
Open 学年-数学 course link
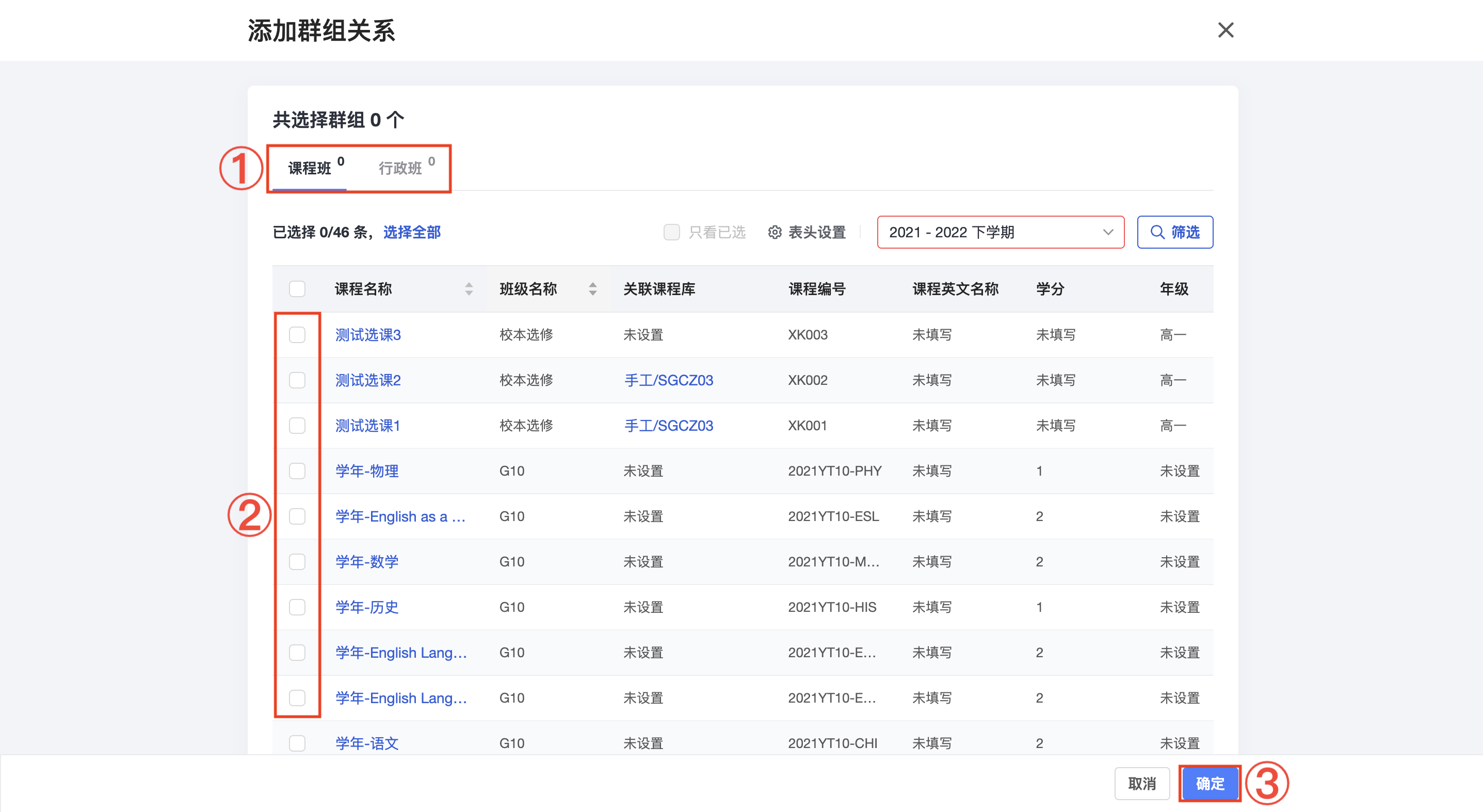[367, 562]
